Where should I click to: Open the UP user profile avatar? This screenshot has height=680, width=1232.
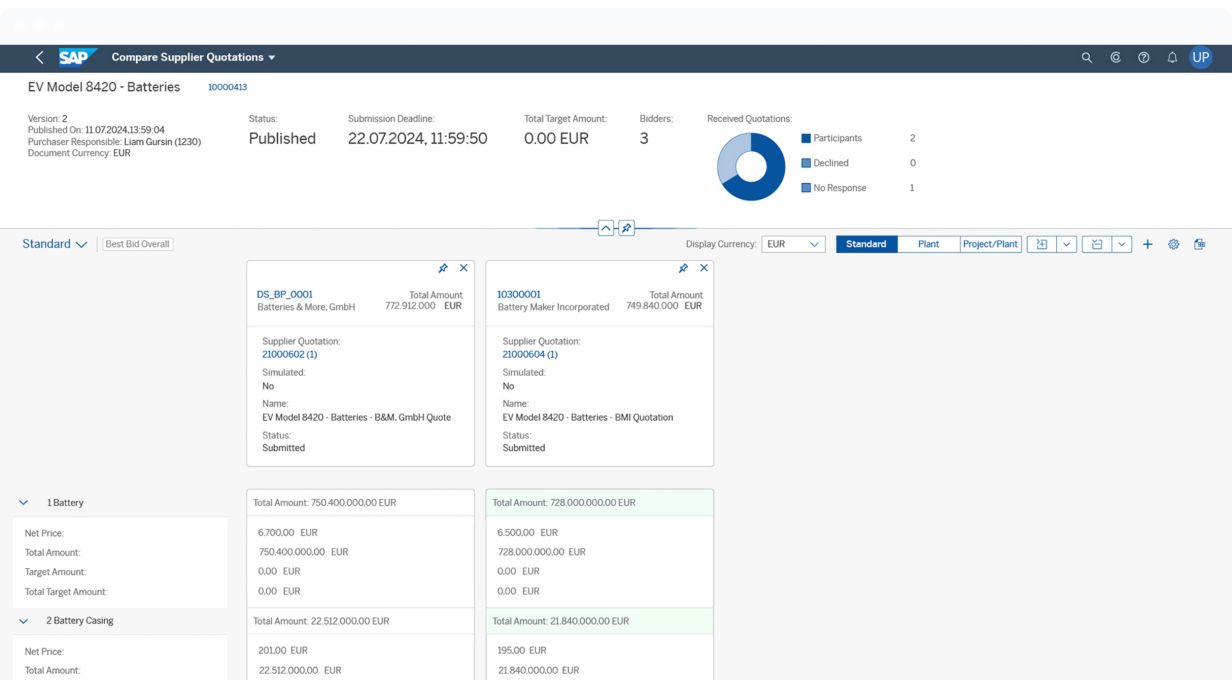point(1201,58)
